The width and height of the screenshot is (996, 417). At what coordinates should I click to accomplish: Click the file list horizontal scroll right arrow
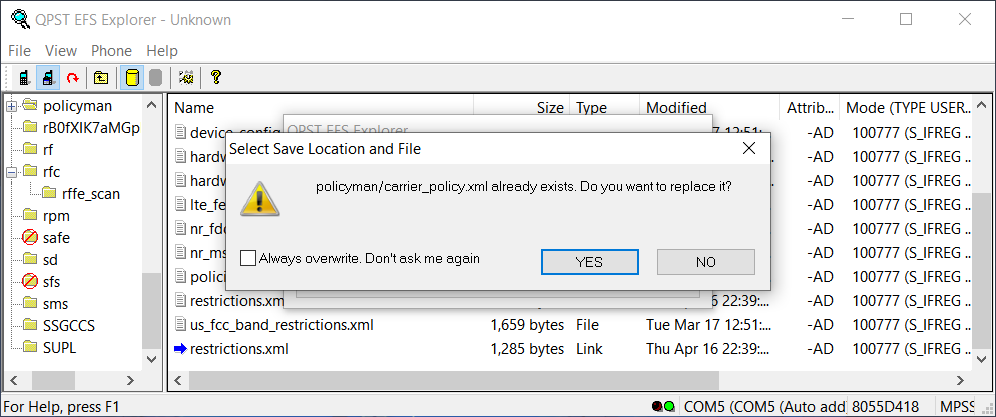pos(962,380)
